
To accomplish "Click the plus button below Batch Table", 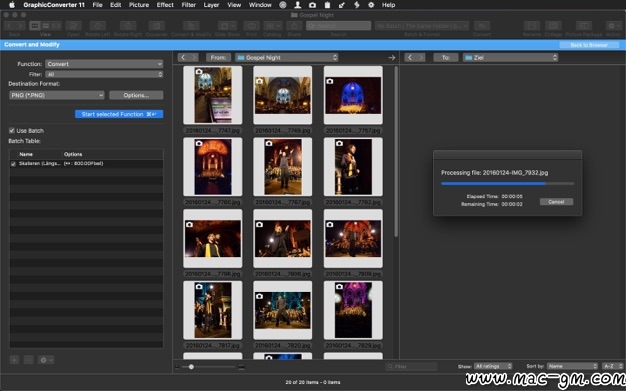I will click(x=14, y=360).
